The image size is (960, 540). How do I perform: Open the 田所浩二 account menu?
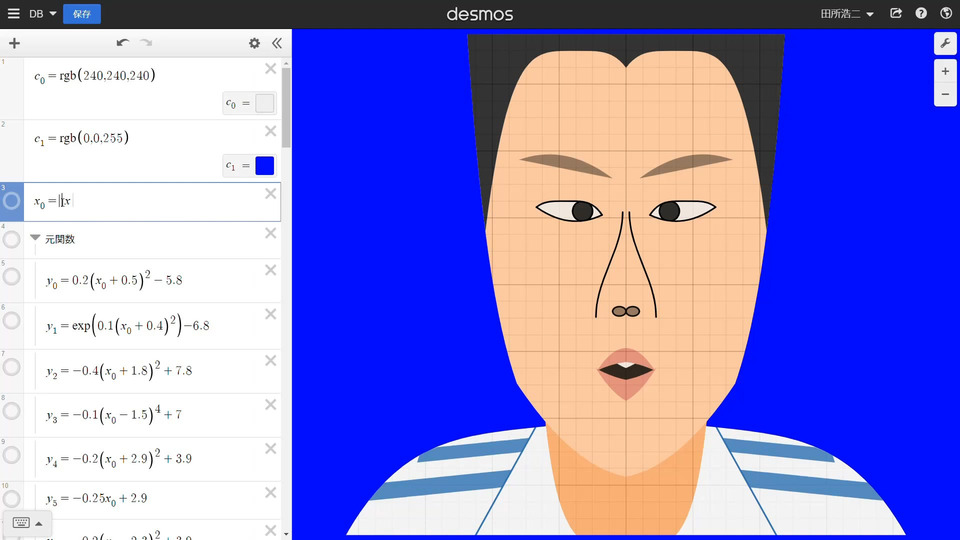[847, 14]
